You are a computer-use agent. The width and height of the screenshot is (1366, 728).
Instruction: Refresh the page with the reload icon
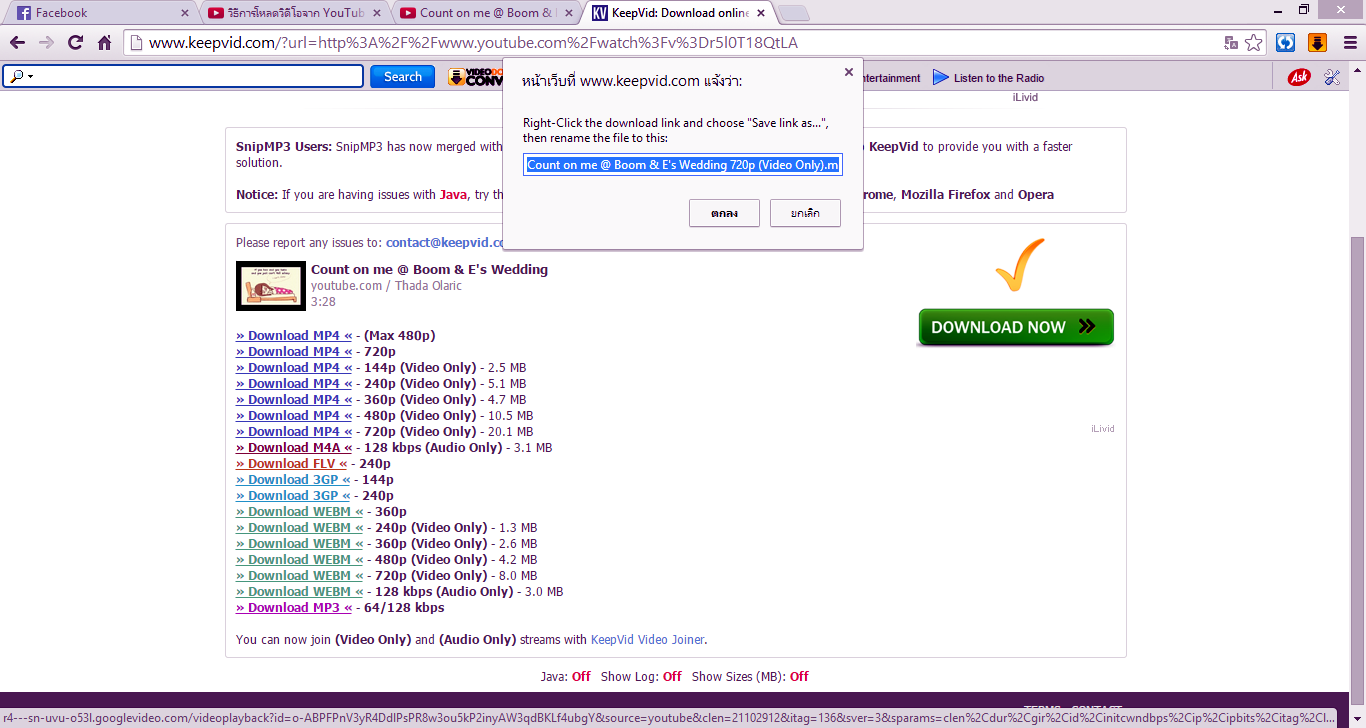[74, 43]
